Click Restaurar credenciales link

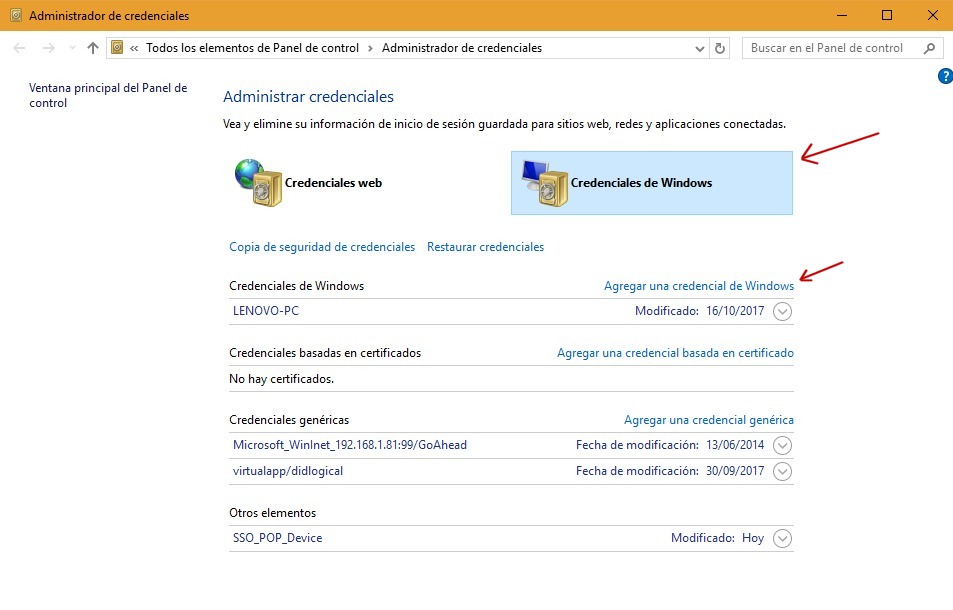point(485,247)
